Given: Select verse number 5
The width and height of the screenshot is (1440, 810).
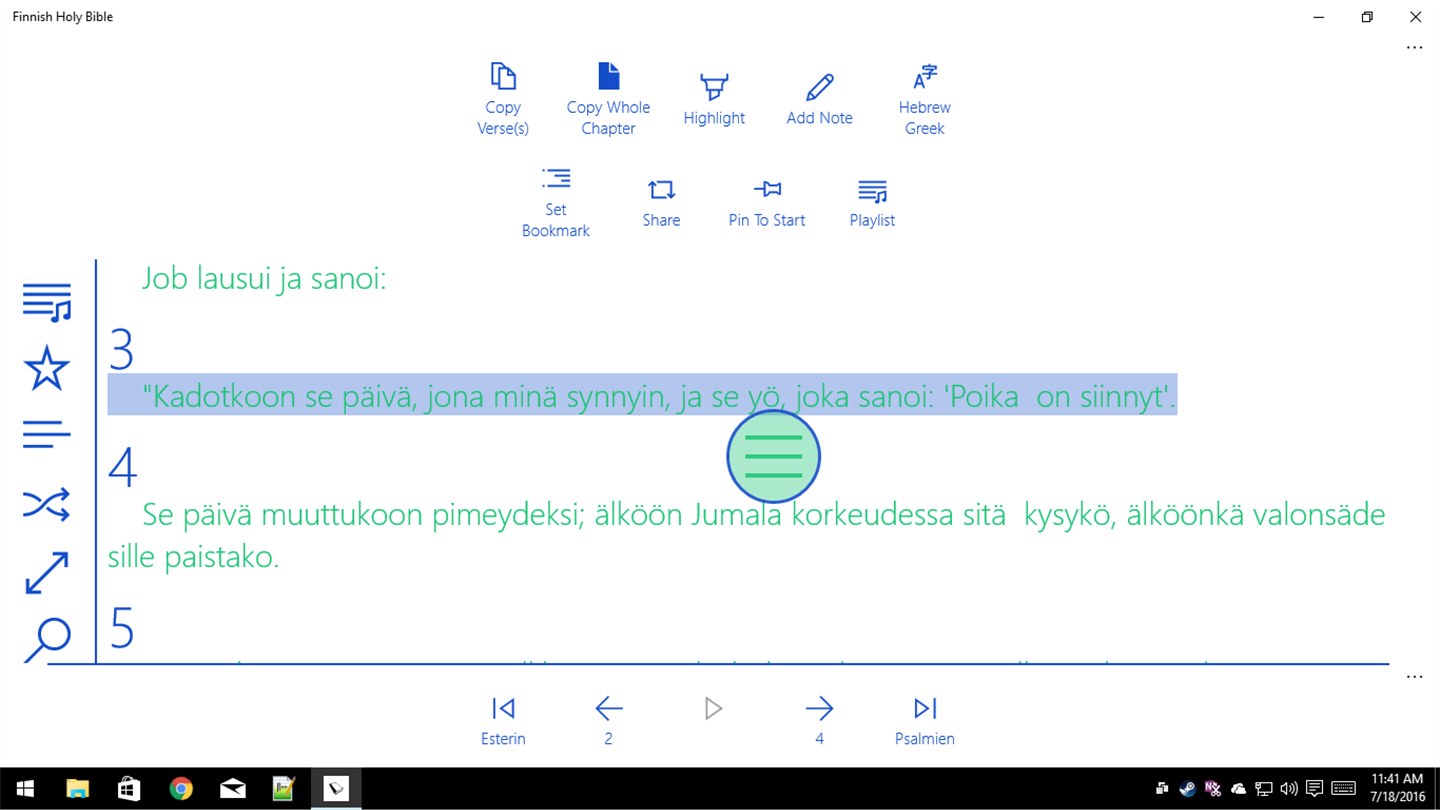Looking at the screenshot, I should tap(121, 629).
